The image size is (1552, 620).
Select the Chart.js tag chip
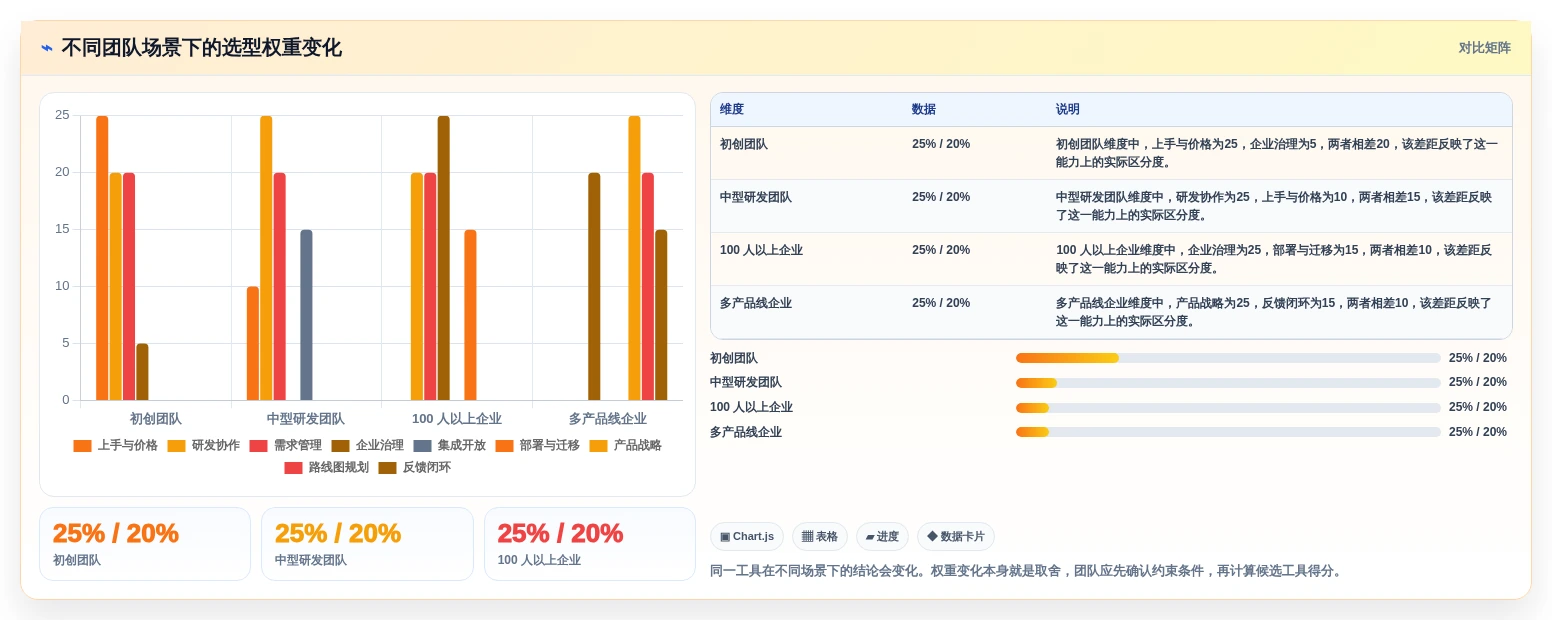click(x=747, y=536)
